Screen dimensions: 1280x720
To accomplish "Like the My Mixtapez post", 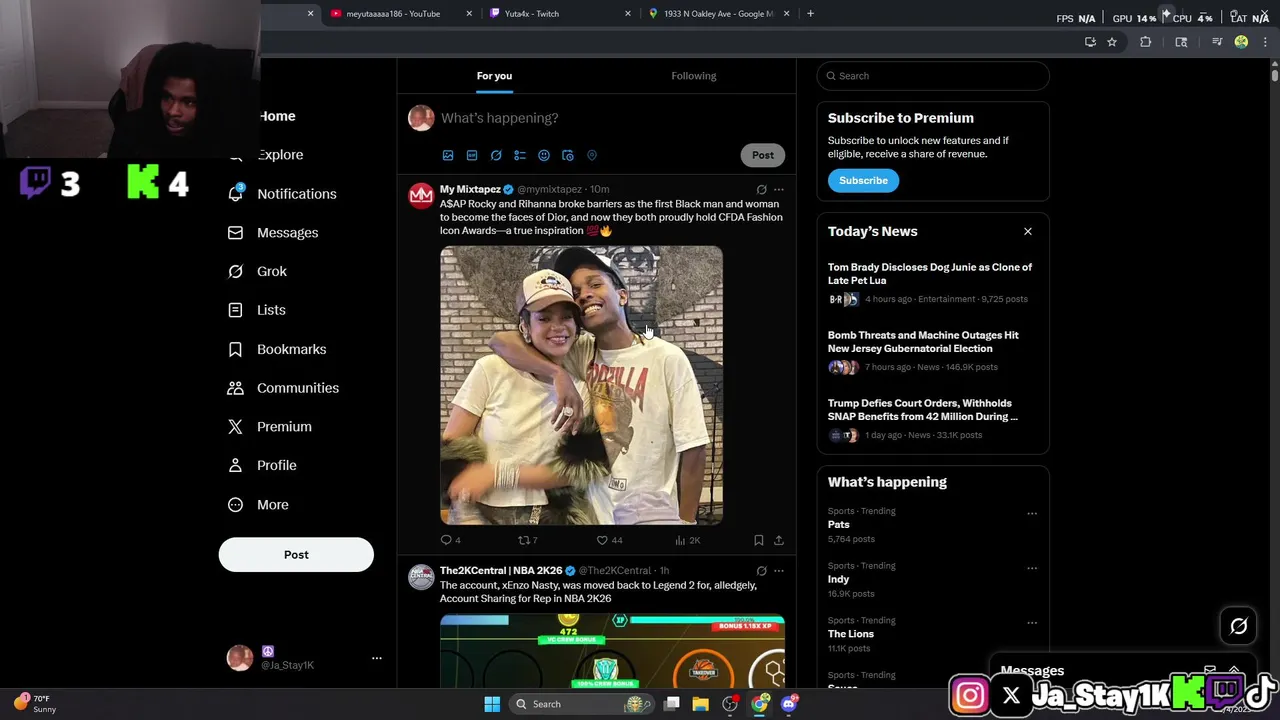I will tap(602, 540).
